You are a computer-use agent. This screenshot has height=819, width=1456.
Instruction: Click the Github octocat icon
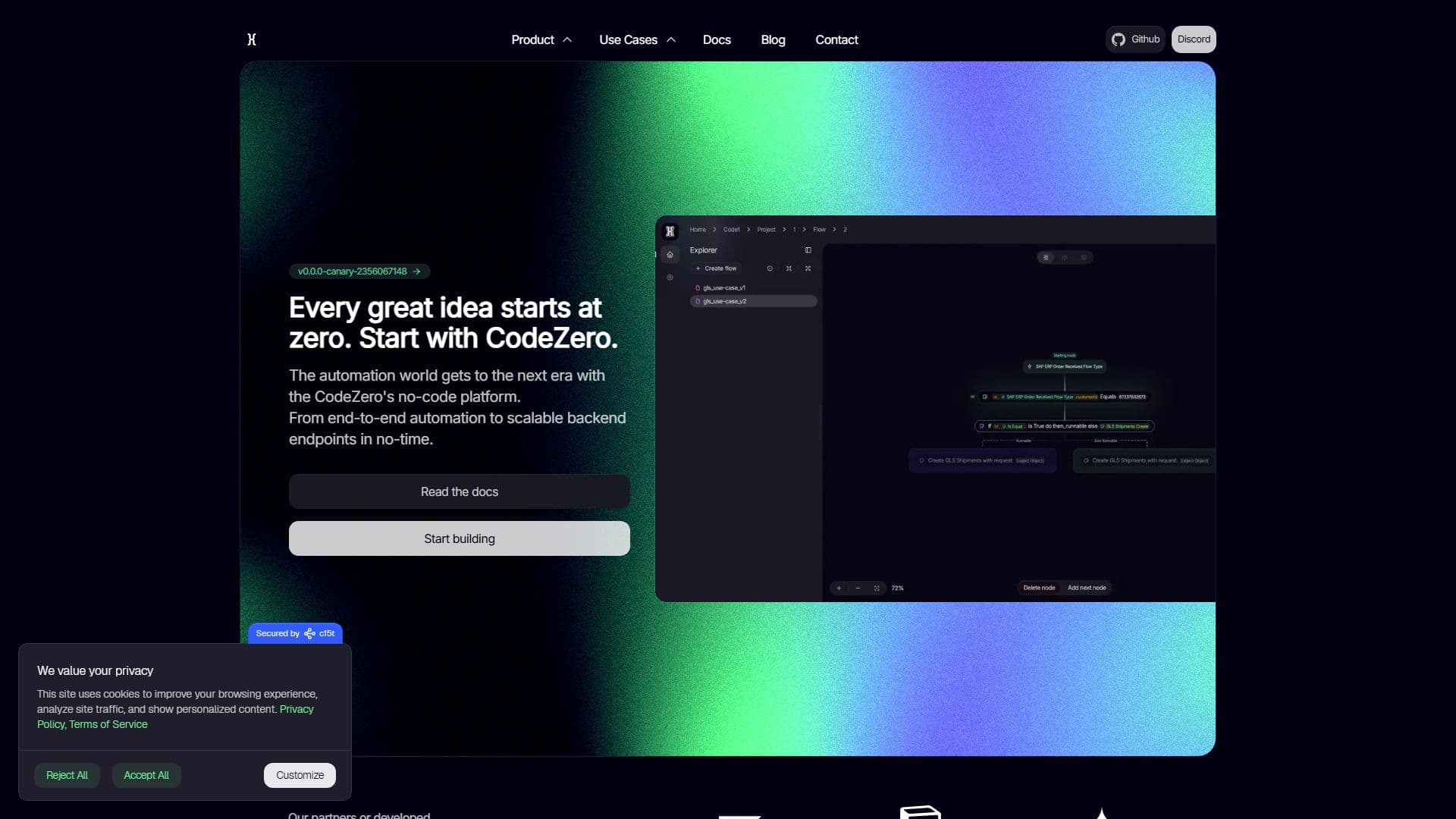(1119, 39)
